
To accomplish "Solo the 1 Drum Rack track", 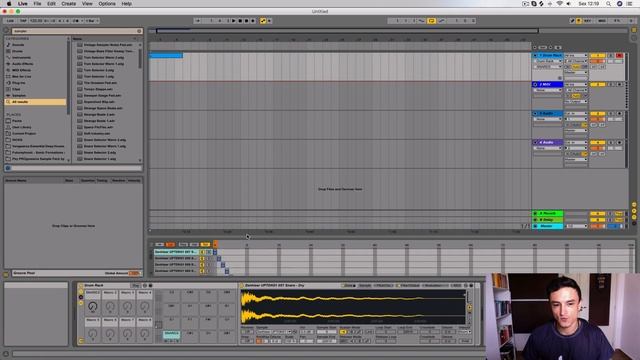I will (611, 56).
